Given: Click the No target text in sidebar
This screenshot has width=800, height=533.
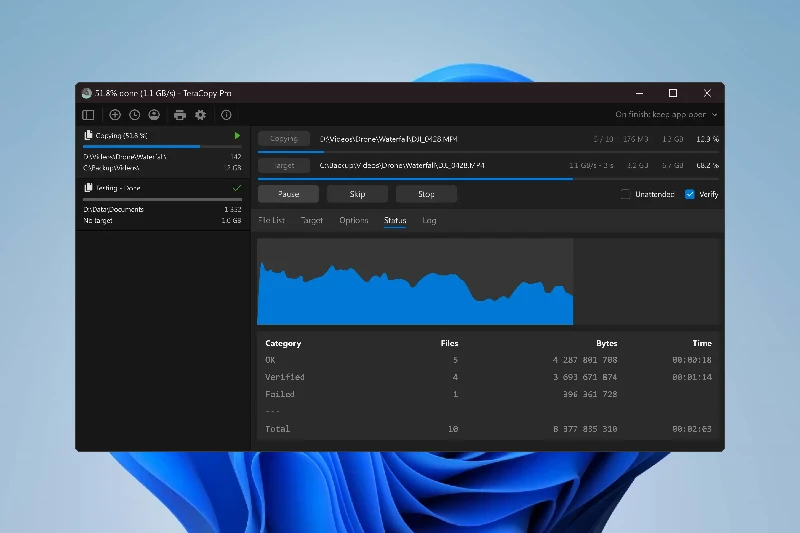Looking at the screenshot, I should (x=98, y=221).
